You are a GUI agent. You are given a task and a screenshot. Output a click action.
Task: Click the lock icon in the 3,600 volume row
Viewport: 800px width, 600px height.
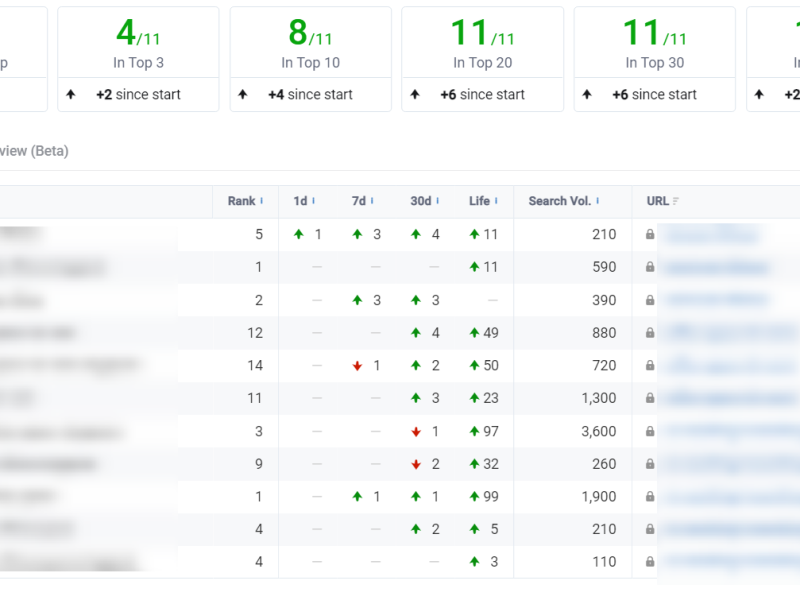650,432
